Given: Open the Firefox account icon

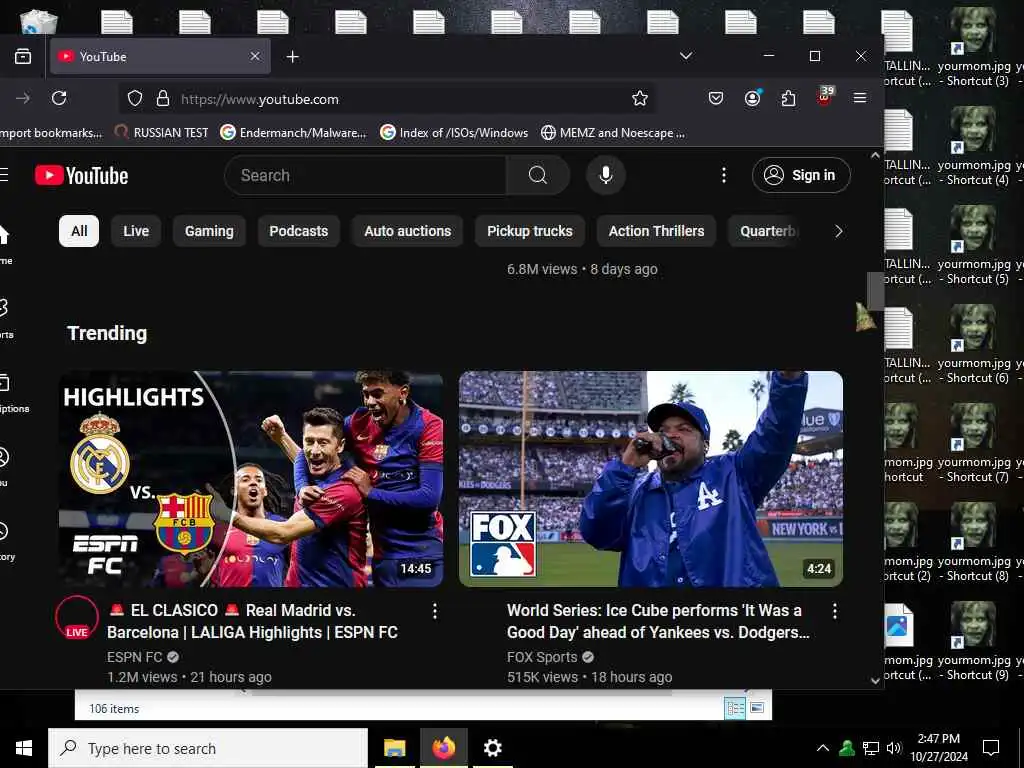Looking at the screenshot, I should click(x=752, y=99).
